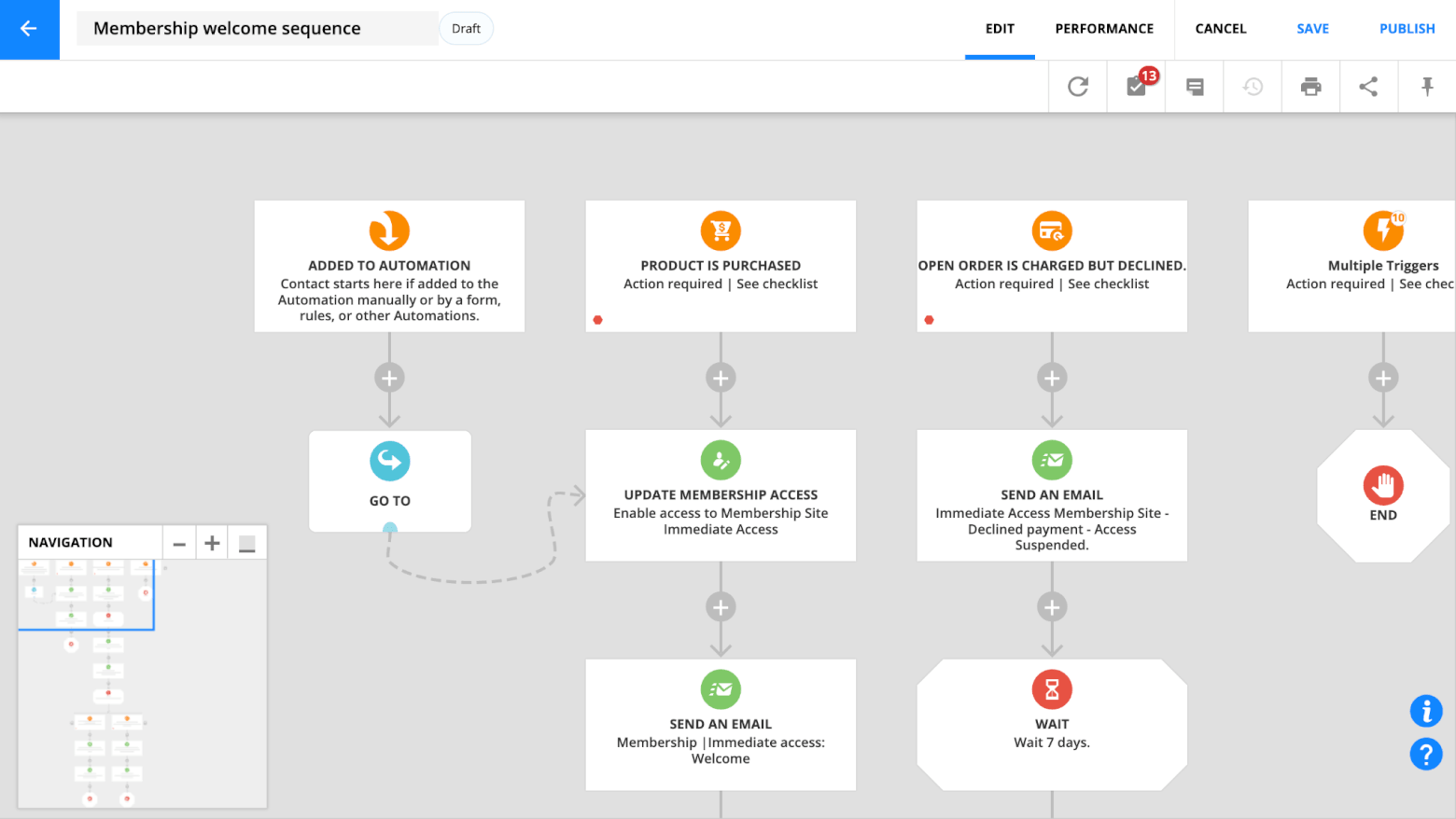Open help via the question mark circle

[x=1426, y=755]
